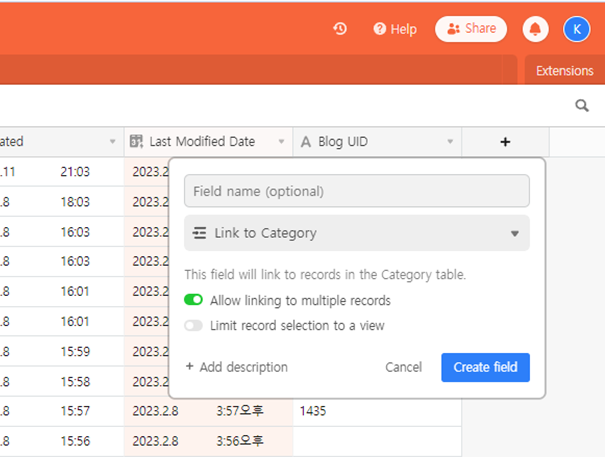605x457 pixels.
Task: Open the Created column dropdown arrow
Action: (112, 142)
